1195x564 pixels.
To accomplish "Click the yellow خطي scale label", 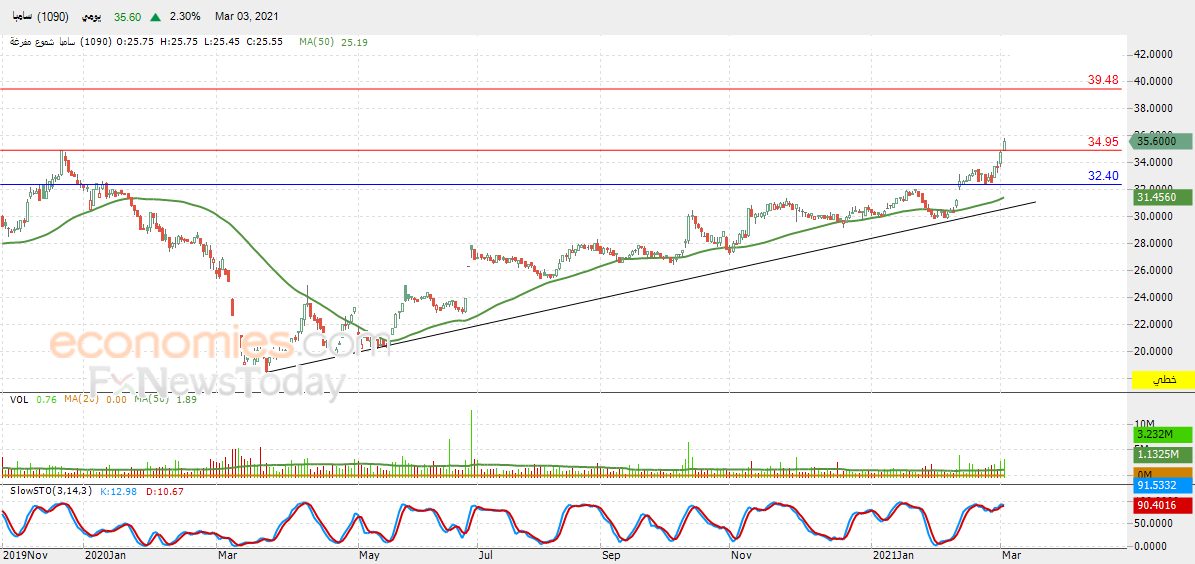I will pos(1161,379).
